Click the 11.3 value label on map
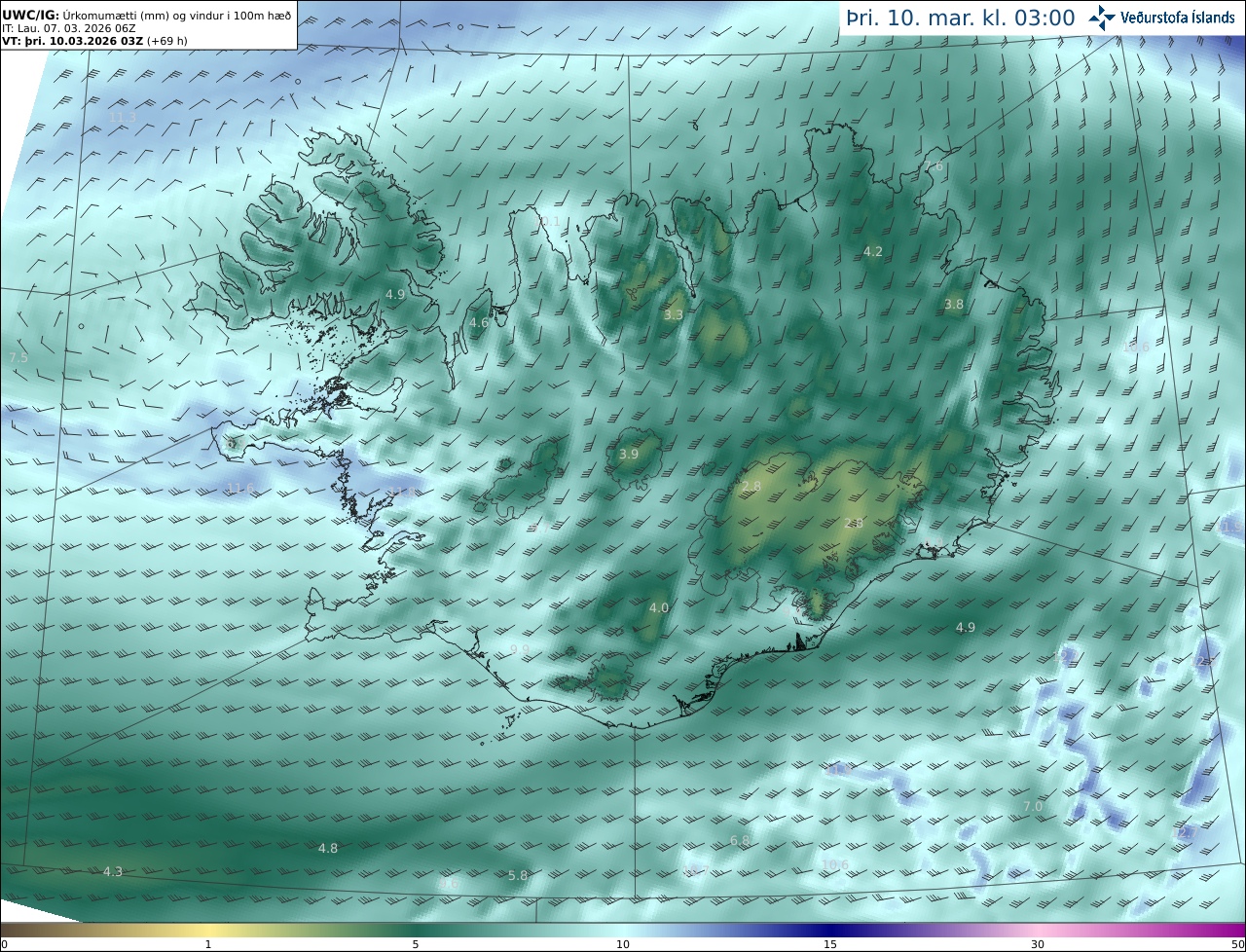 tap(122, 118)
